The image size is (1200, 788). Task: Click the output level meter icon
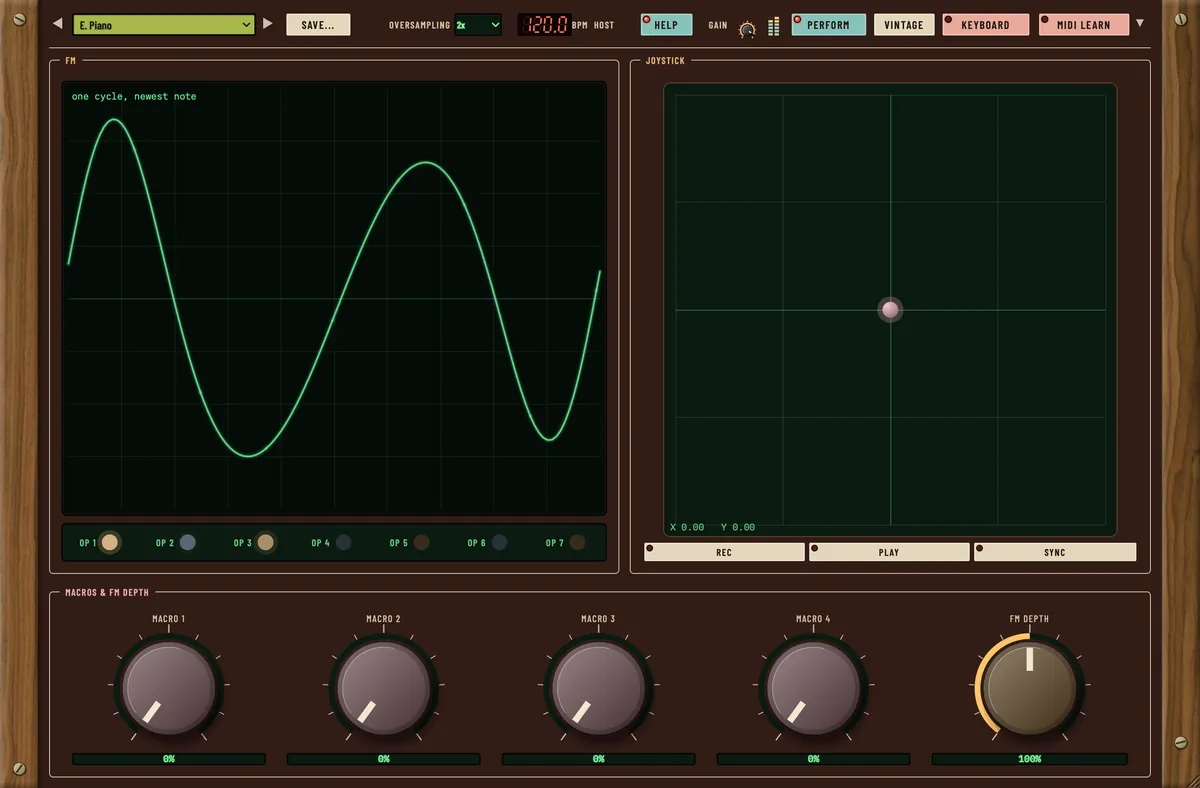[x=773, y=27]
